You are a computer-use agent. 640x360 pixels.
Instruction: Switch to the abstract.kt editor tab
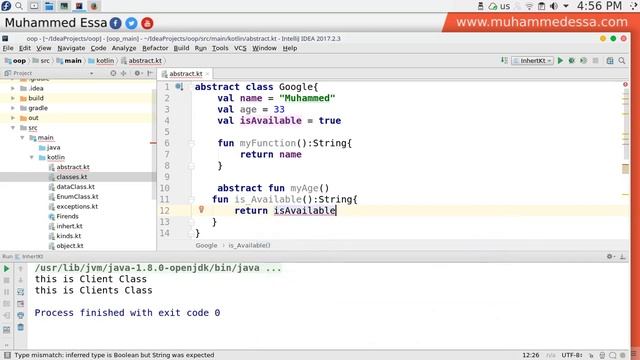click(x=185, y=74)
